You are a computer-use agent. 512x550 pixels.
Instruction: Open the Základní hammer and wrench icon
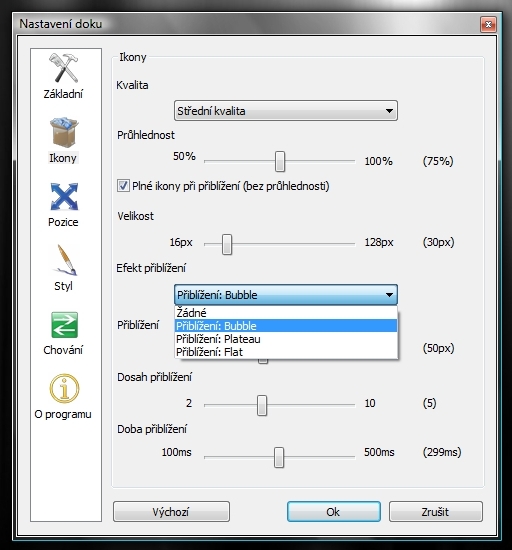point(63,68)
